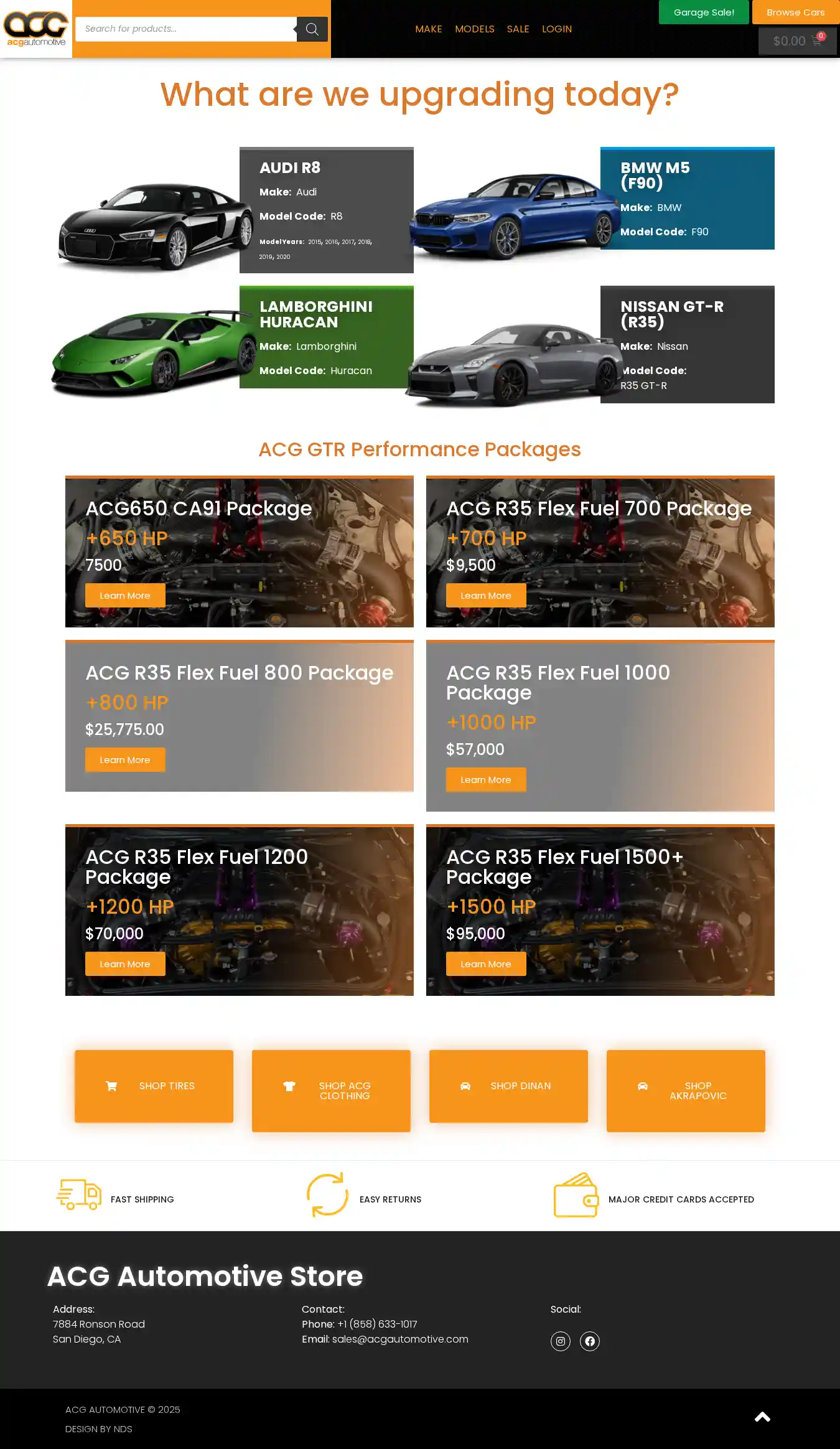Click the Shop Akrapovic car icon
840x1449 pixels.
pos(643,1086)
